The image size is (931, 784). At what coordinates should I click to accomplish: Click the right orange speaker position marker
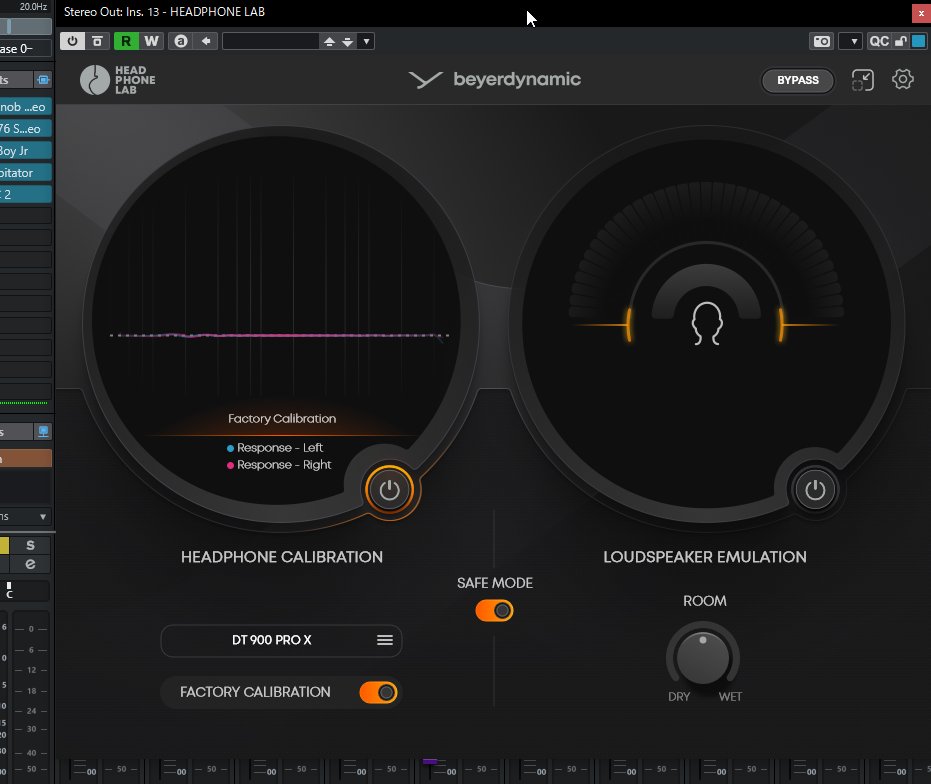point(781,325)
